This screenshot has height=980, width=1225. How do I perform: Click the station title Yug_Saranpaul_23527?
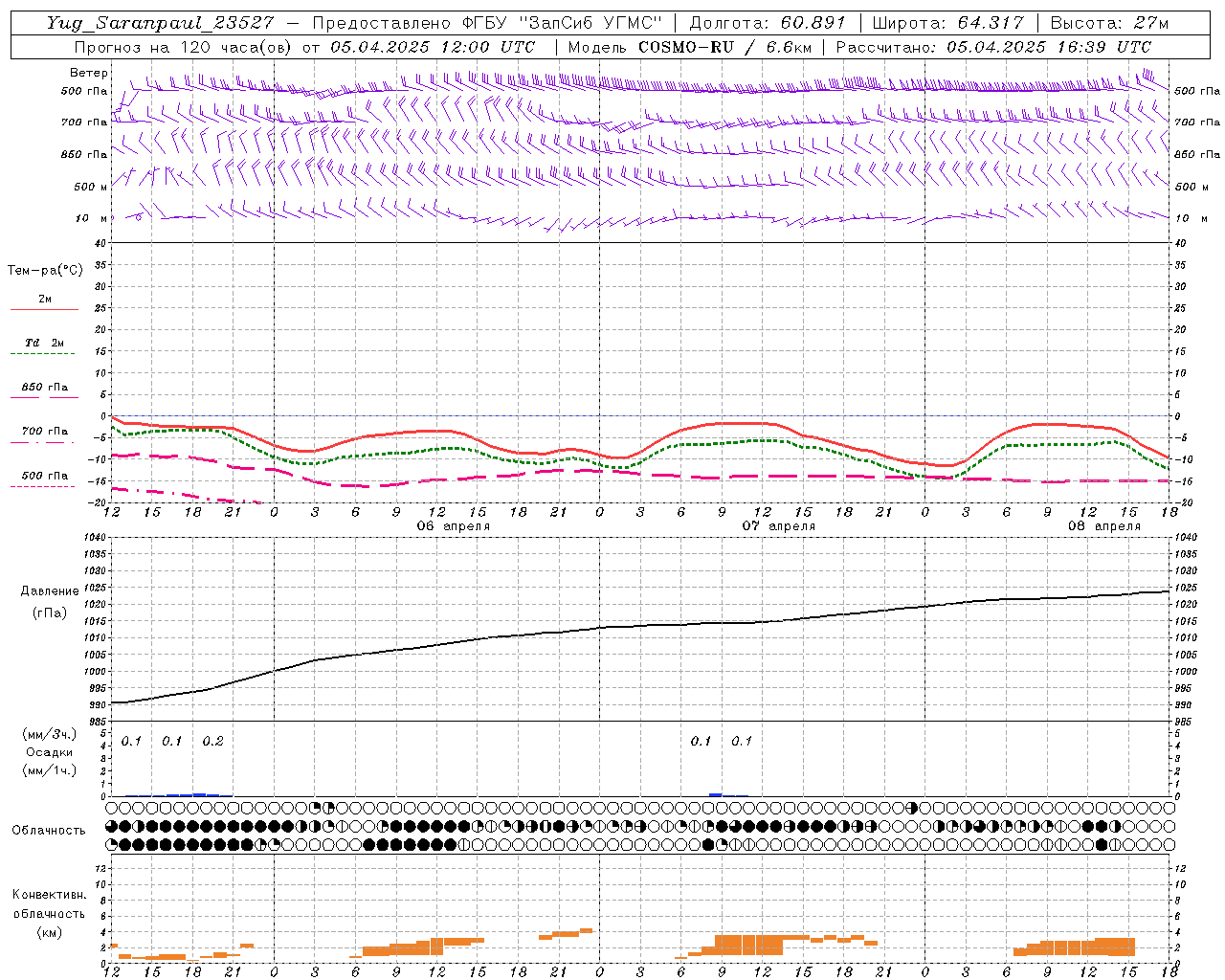coord(161,23)
